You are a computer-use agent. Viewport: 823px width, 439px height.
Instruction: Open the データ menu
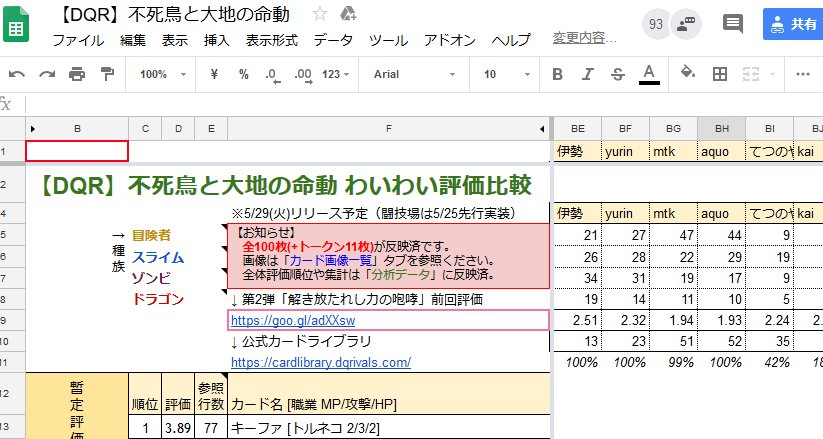[333, 40]
